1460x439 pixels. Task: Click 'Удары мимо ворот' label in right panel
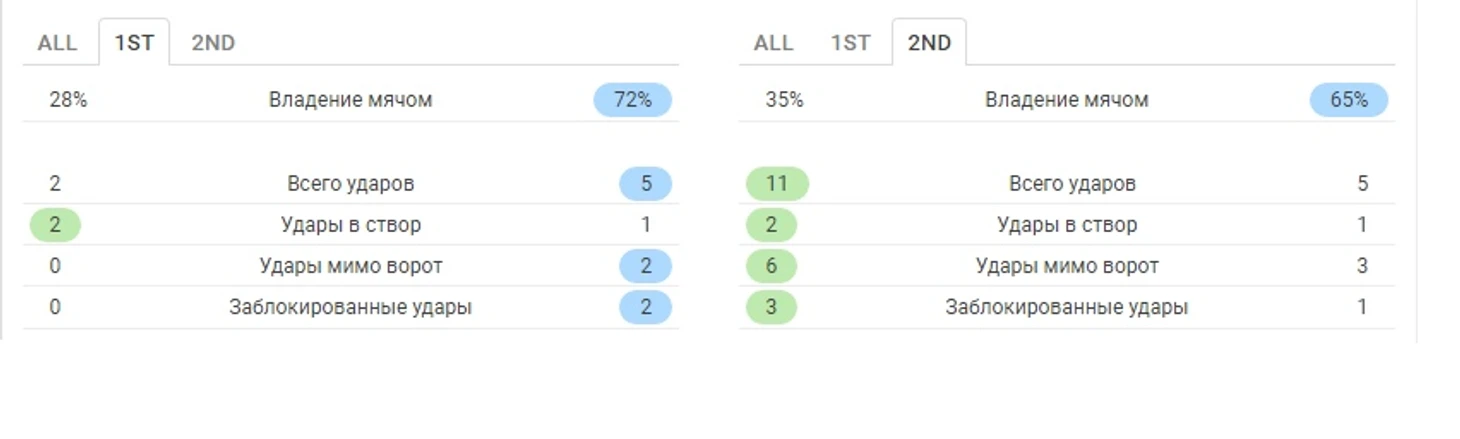(x=1067, y=266)
